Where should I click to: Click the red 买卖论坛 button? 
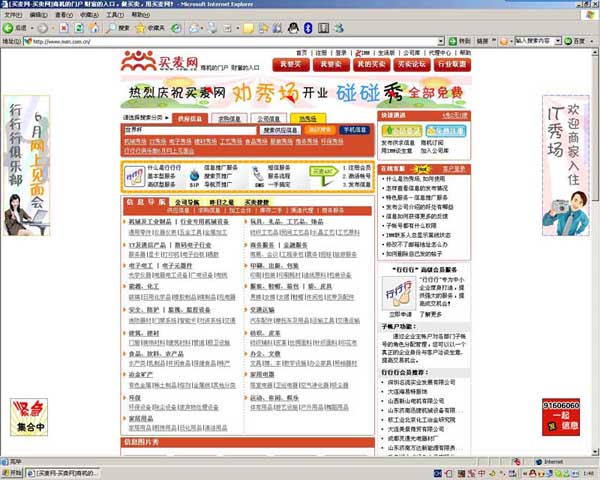[x=412, y=64]
